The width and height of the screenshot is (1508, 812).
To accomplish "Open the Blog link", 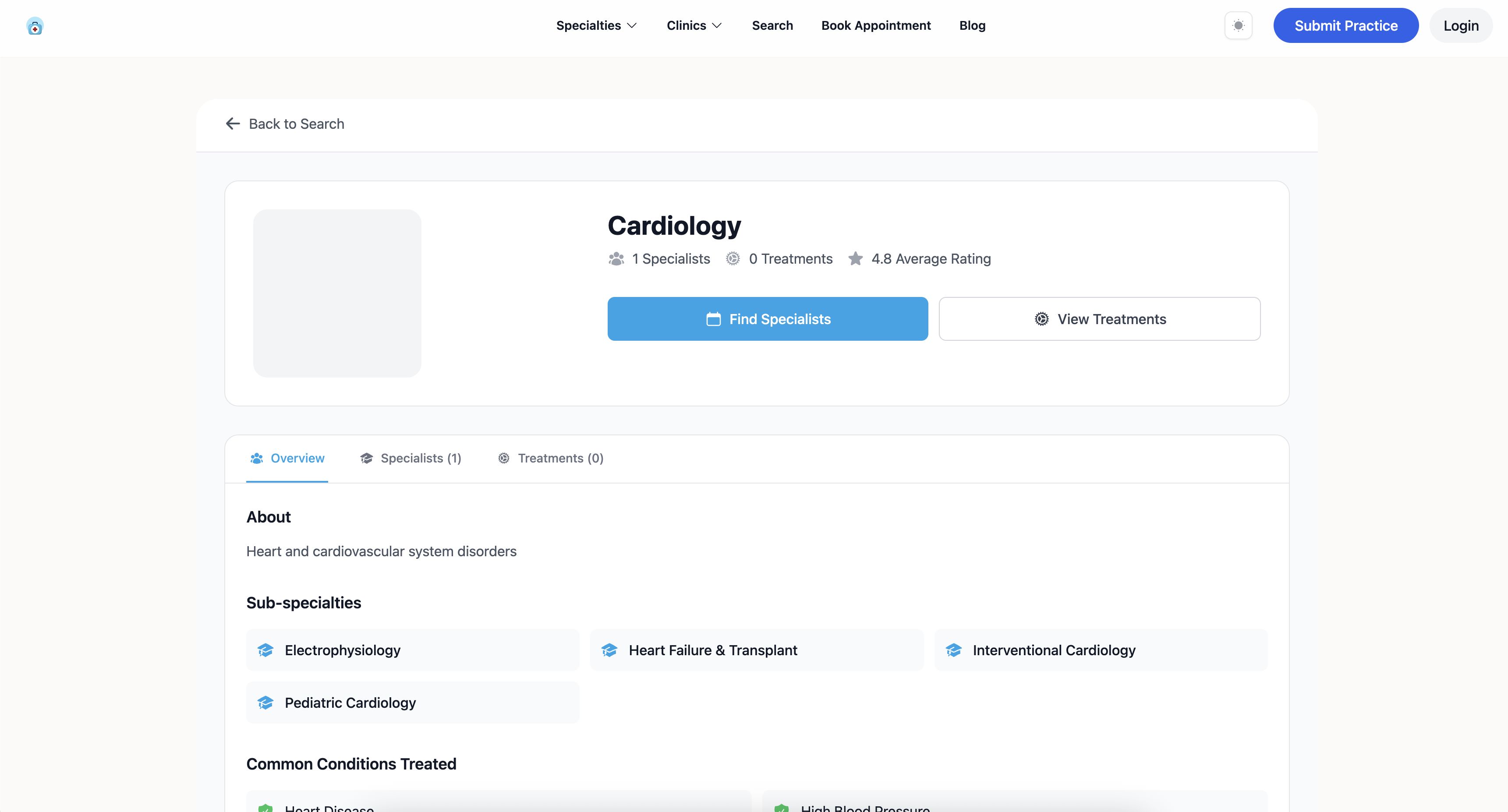I will [x=972, y=26].
